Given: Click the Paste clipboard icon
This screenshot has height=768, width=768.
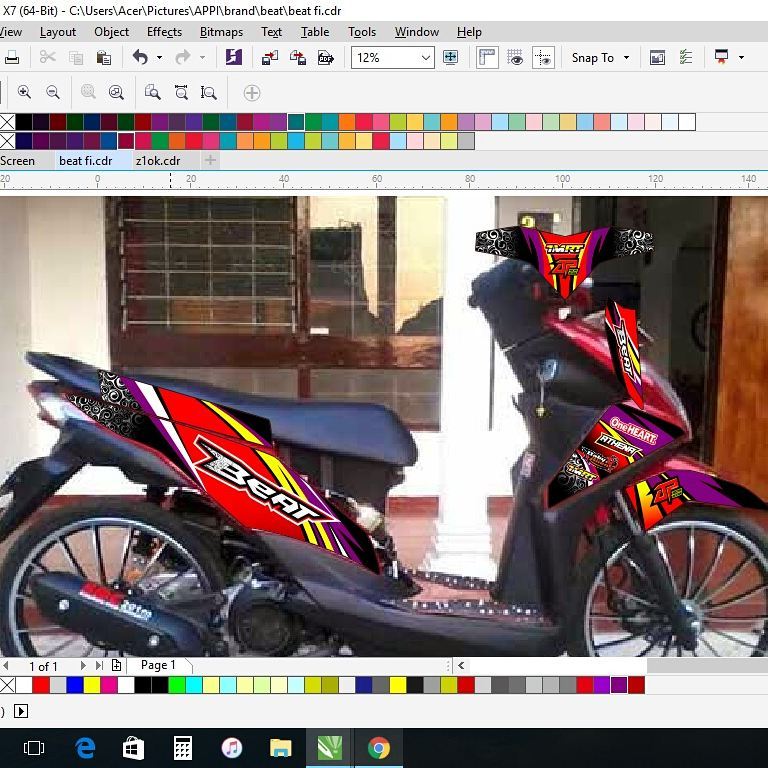Looking at the screenshot, I should [103, 58].
